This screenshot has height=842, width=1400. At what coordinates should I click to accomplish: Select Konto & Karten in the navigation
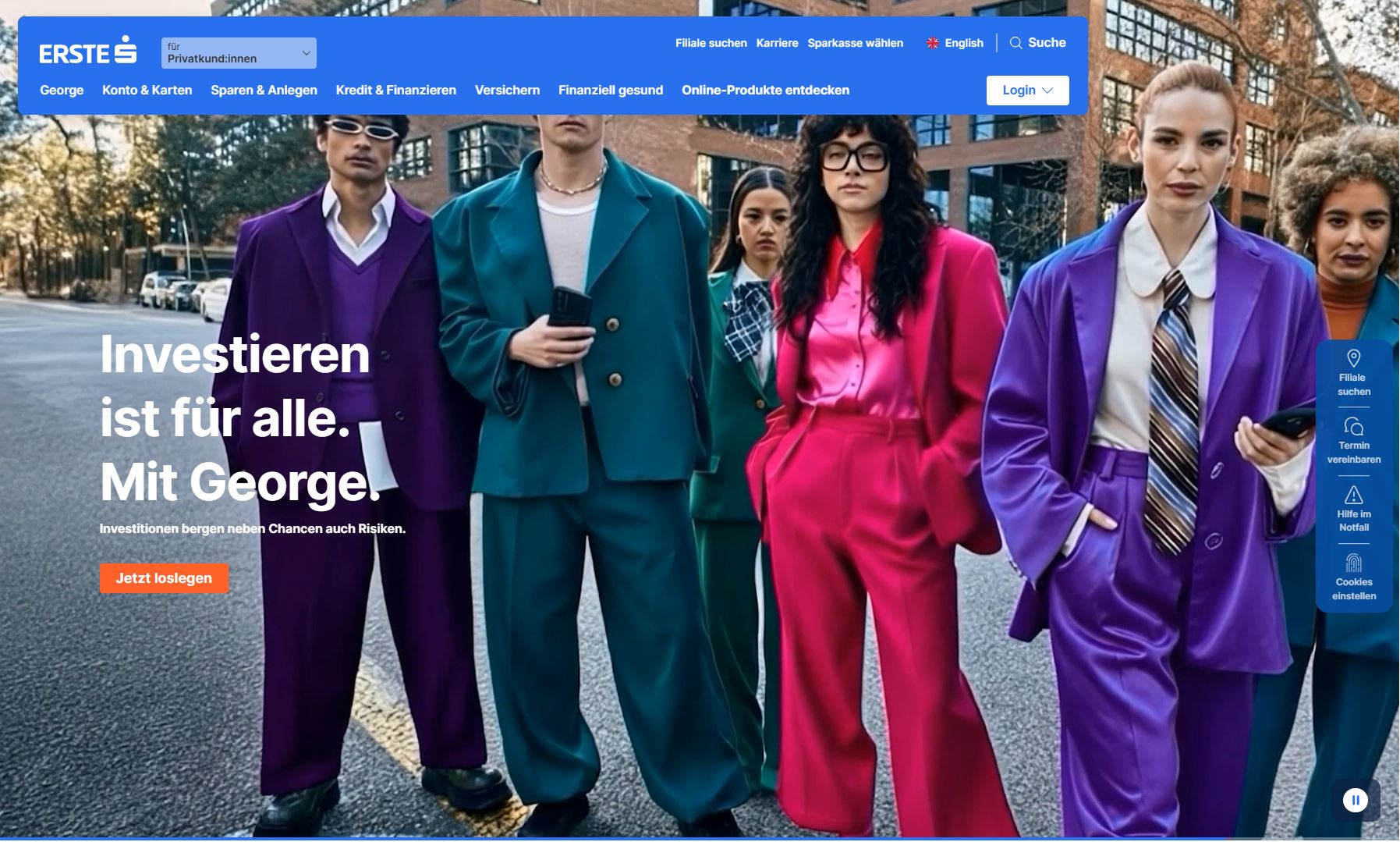click(x=147, y=90)
